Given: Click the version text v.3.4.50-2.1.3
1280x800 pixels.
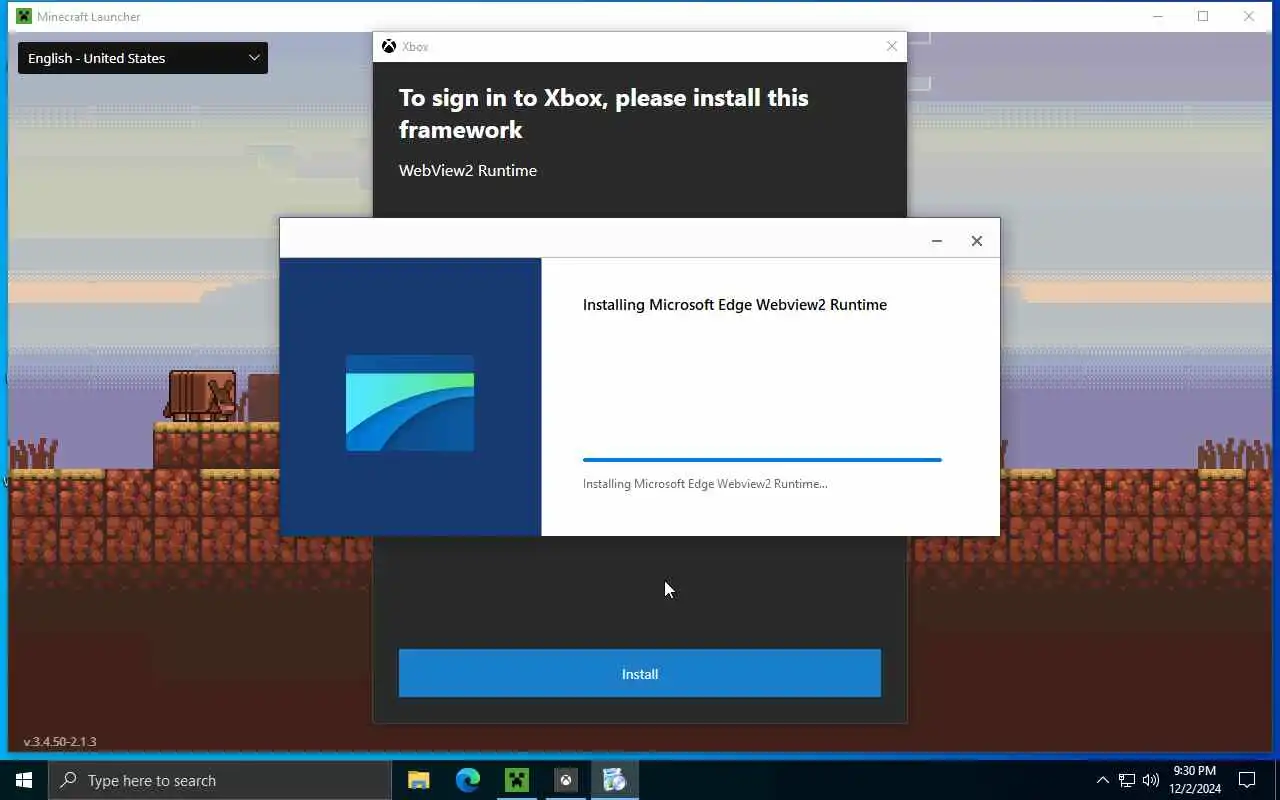Looking at the screenshot, I should coord(60,742).
